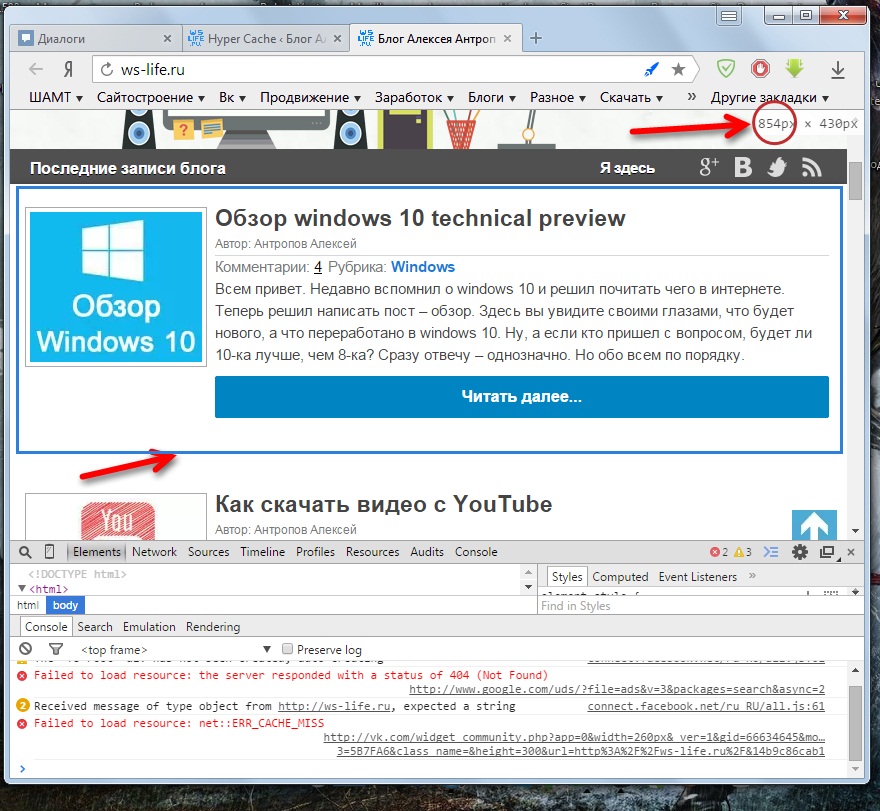
Task: Click the Find in Styles field
Action: [700, 606]
